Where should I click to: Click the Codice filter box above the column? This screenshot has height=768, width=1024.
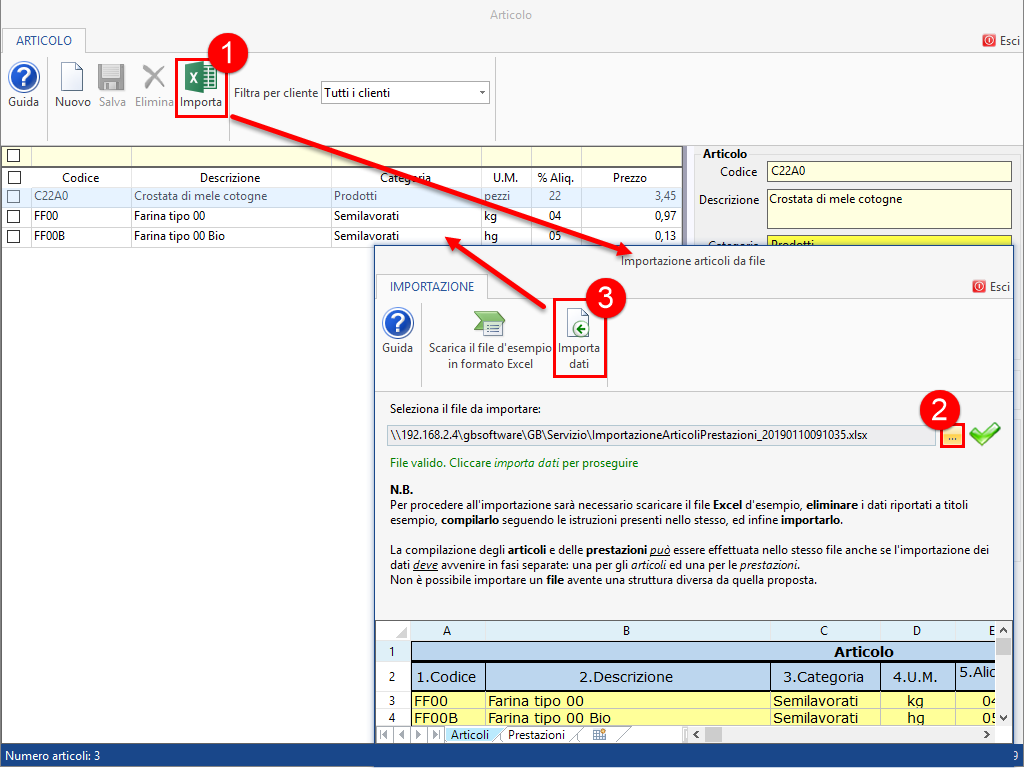click(x=81, y=157)
